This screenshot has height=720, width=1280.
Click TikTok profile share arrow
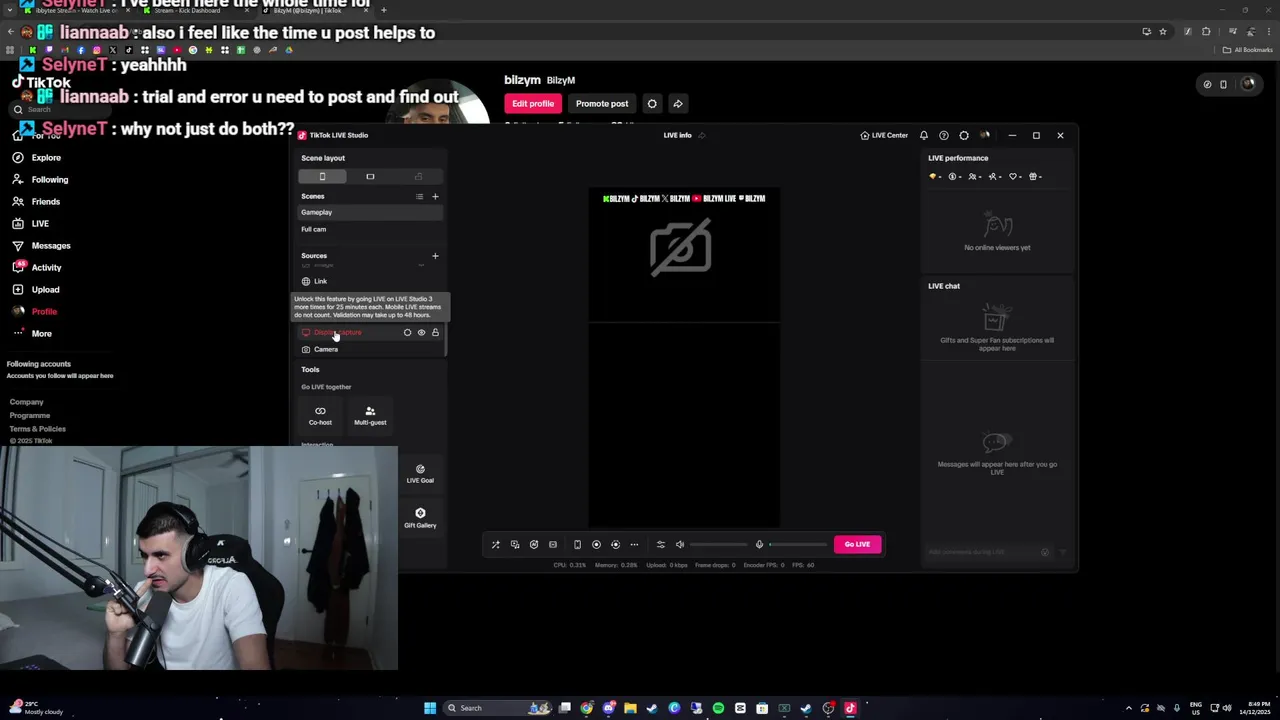pyautogui.click(x=678, y=104)
